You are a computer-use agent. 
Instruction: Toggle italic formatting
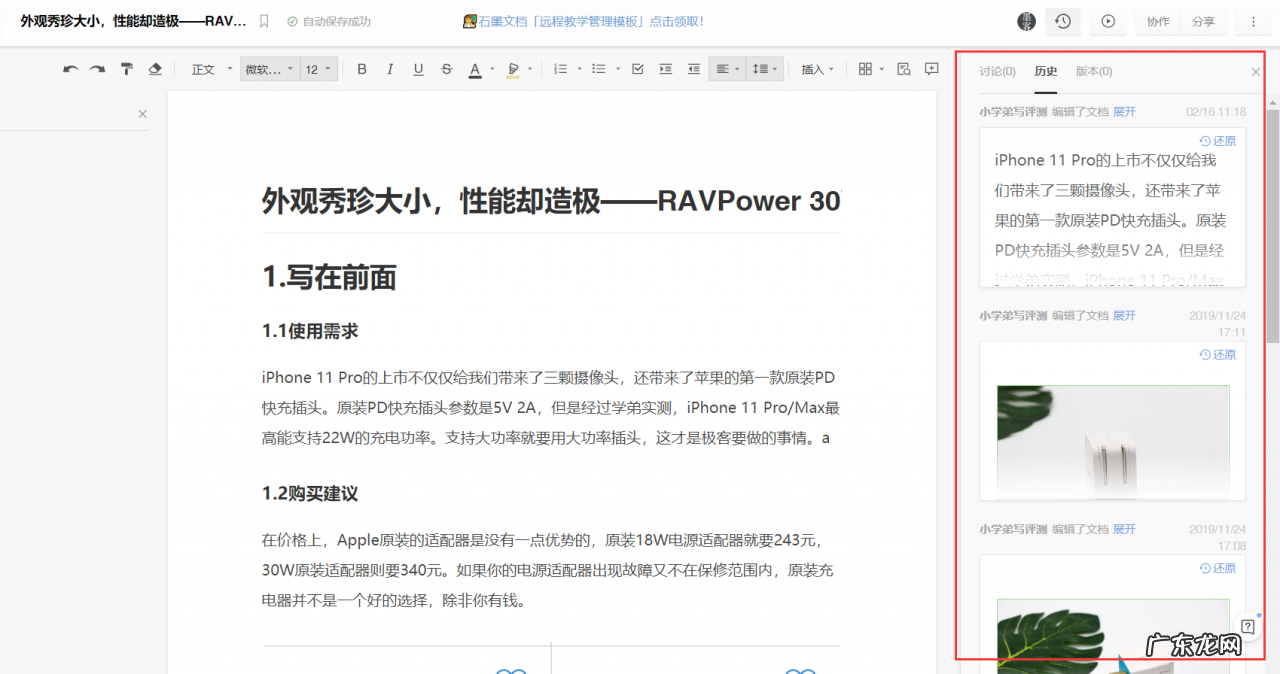tap(389, 68)
